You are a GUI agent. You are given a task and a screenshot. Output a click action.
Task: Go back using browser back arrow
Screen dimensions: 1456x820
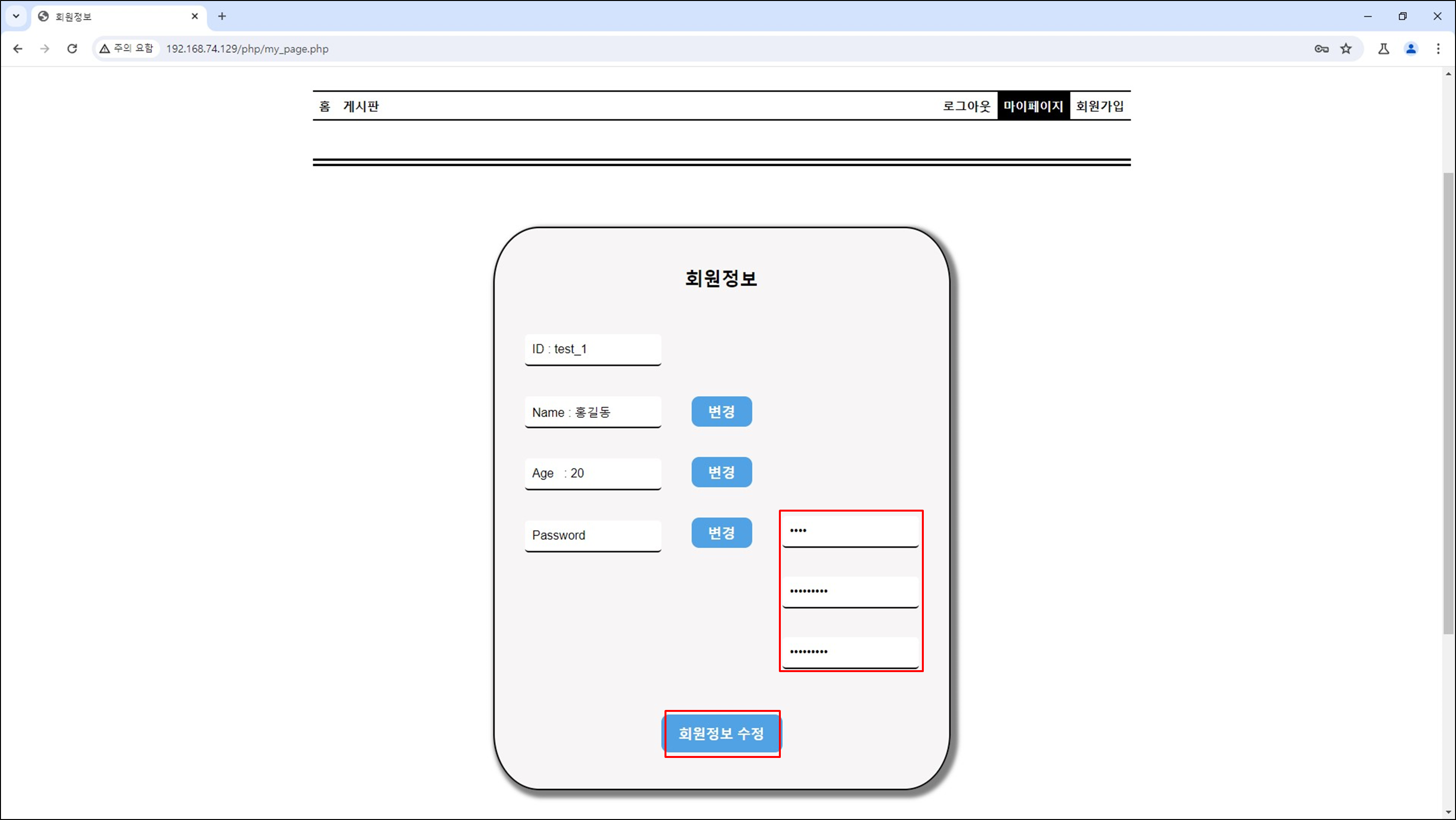tap(17, 48)
